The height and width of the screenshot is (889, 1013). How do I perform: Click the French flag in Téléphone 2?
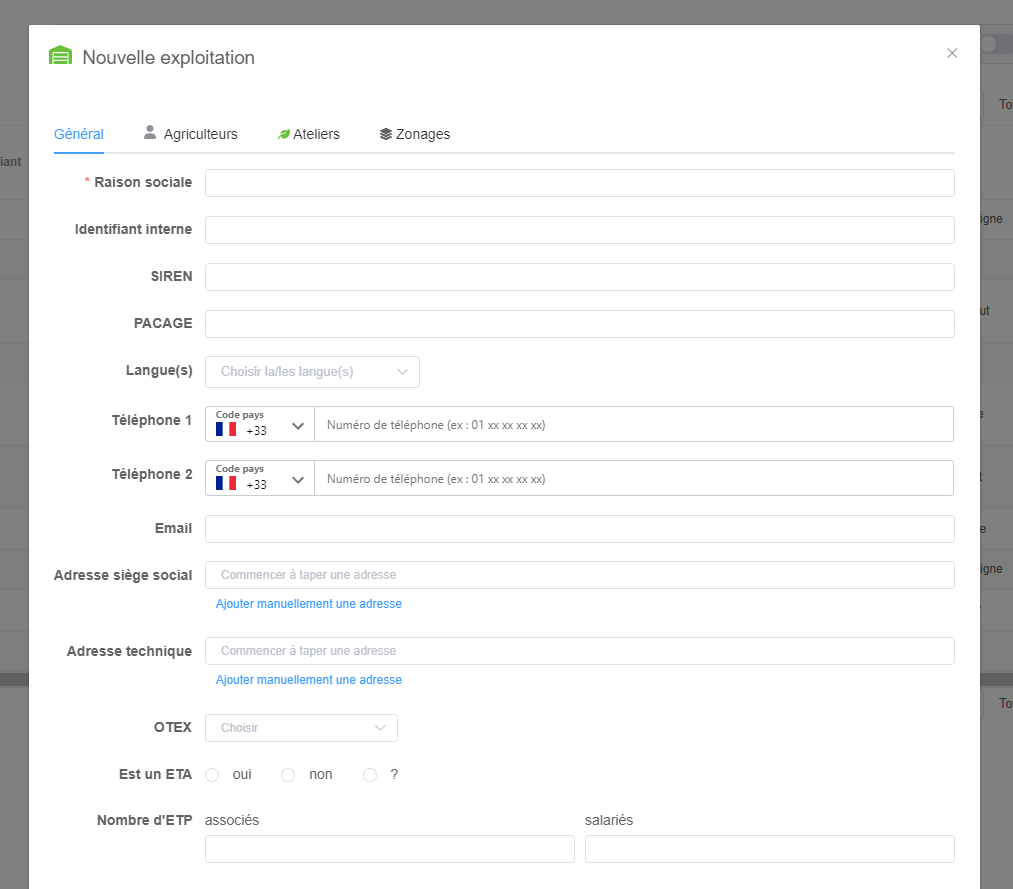click(226, 483)
